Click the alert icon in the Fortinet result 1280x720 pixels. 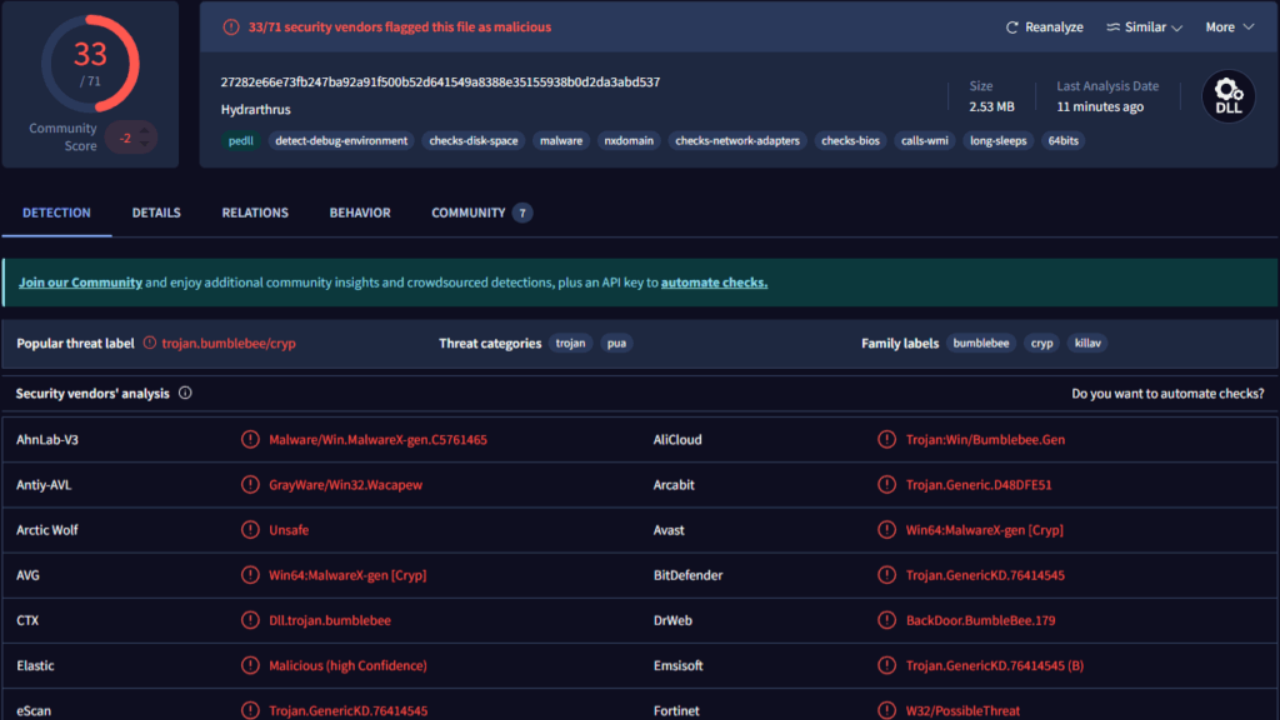(887, 711)
